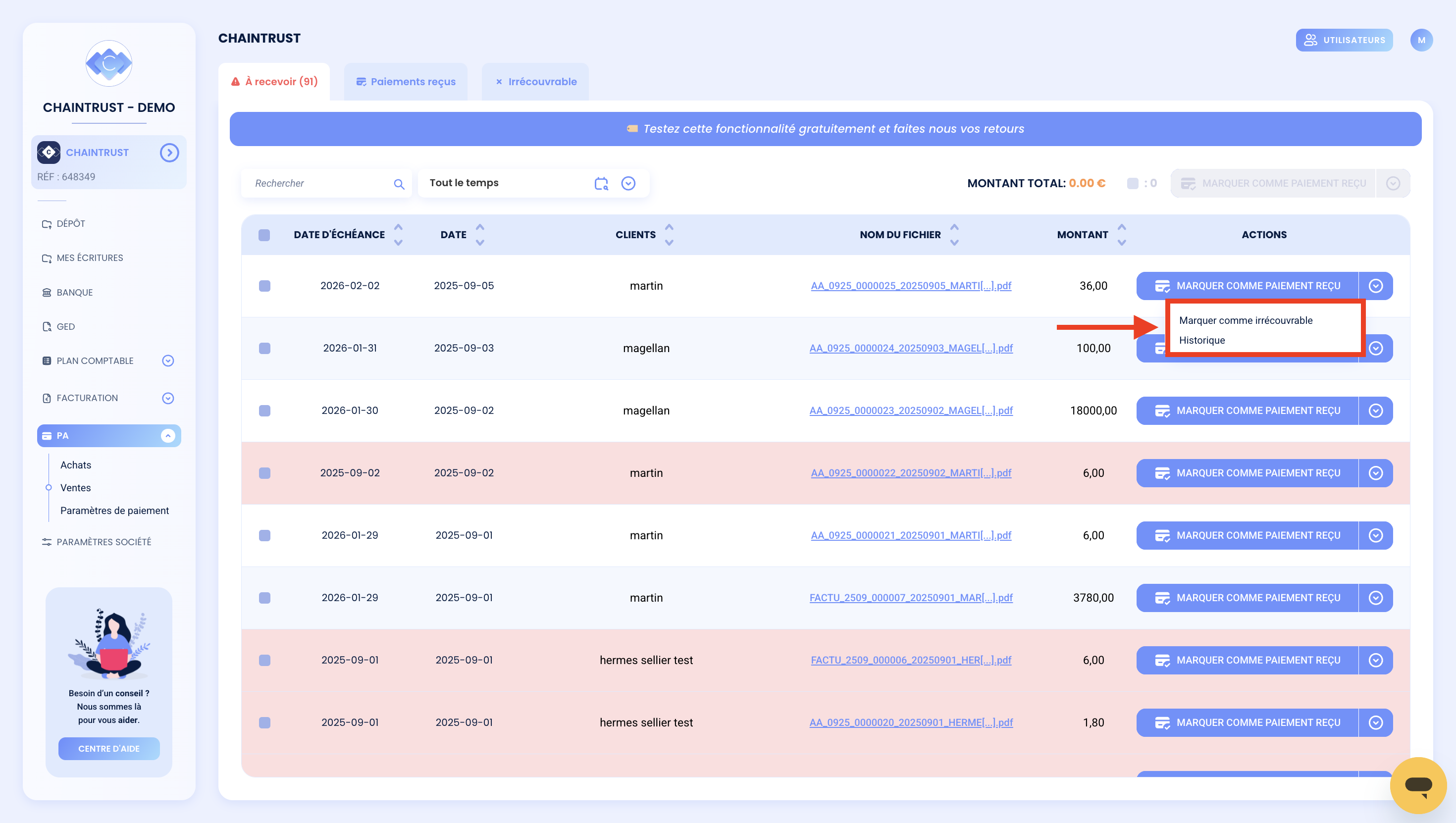Screen dimensions: 1456x823
Task: Sort by Date d'échéance arrows
Action: tap(399, 235)
